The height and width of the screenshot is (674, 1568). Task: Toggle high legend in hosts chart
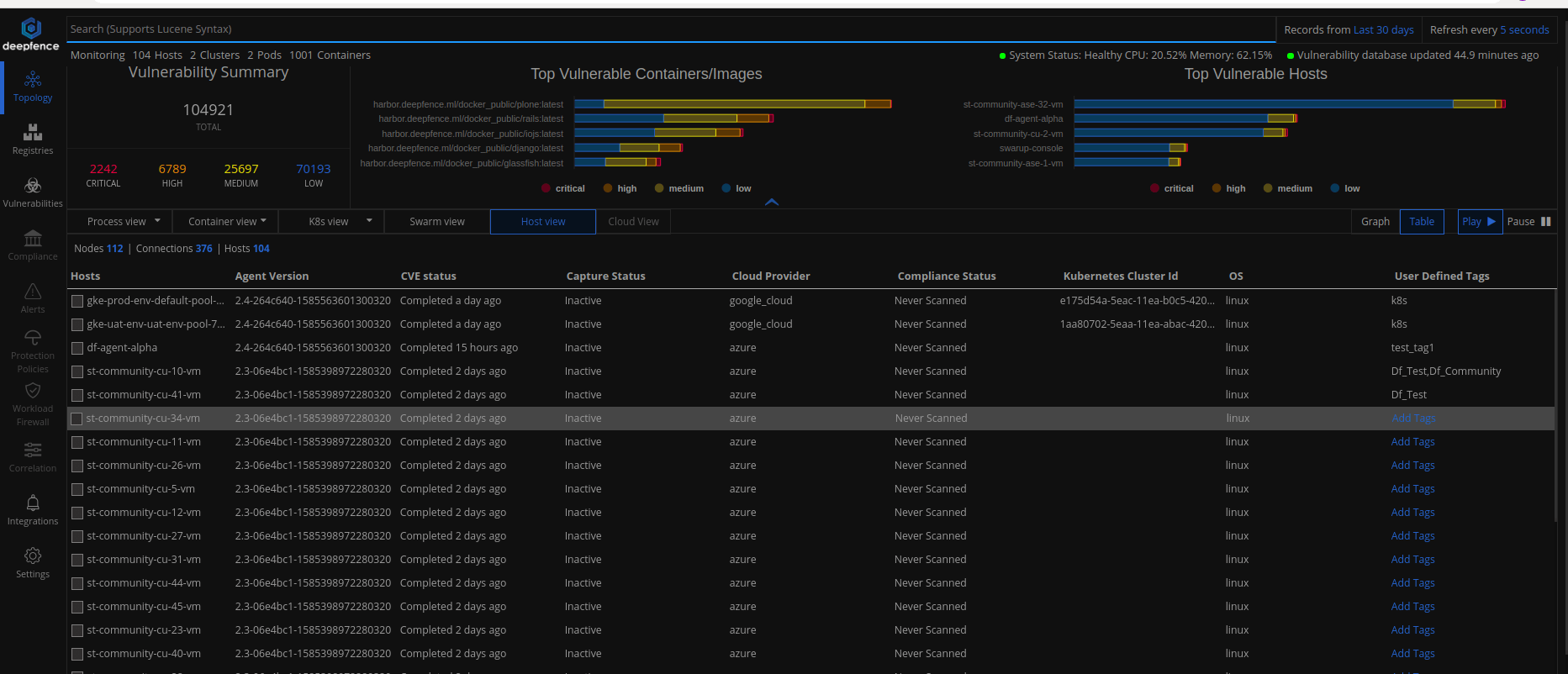(x=1228, y=188)
